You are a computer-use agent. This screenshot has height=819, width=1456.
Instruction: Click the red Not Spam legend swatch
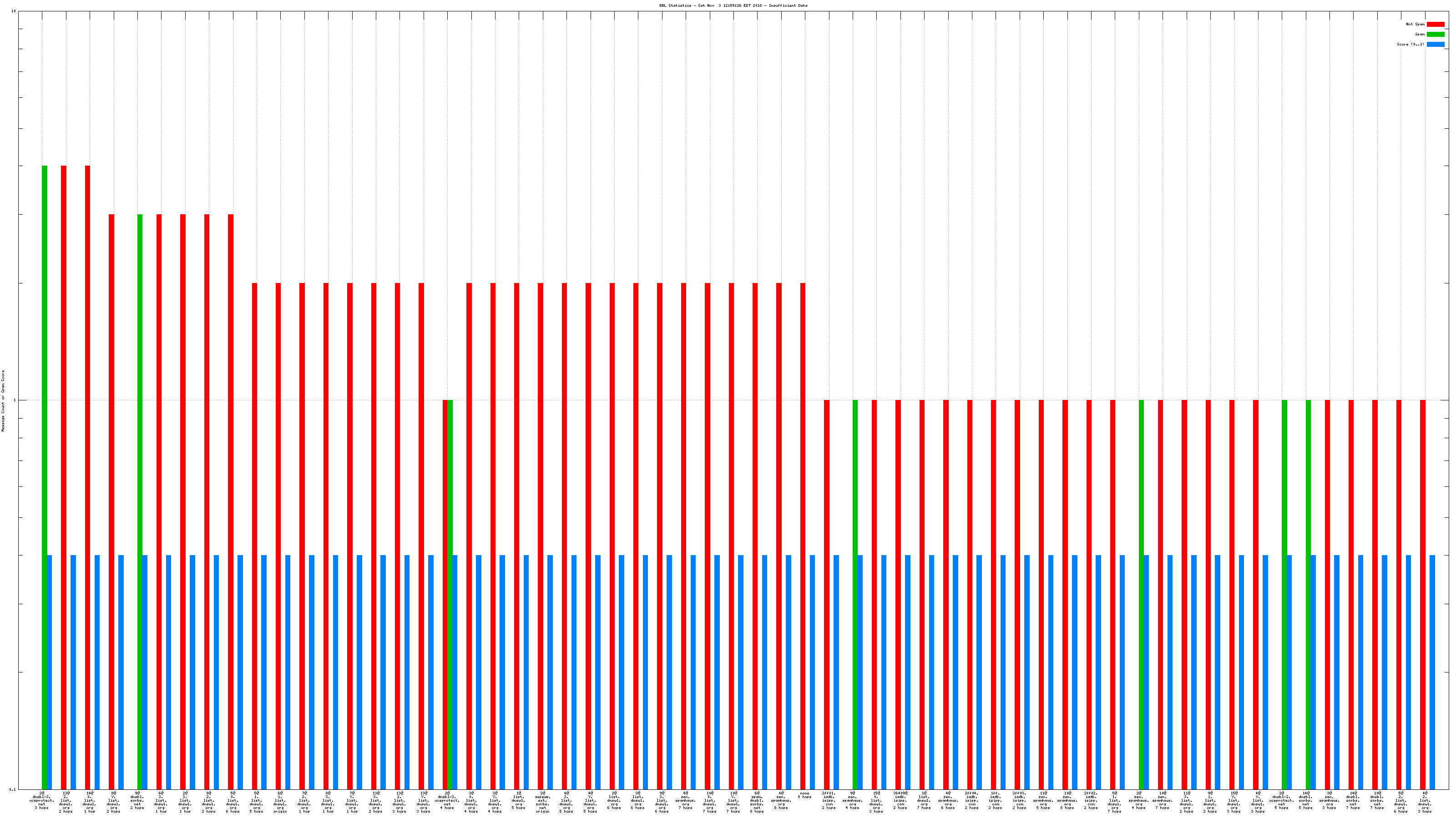(x=1435, y=24)
